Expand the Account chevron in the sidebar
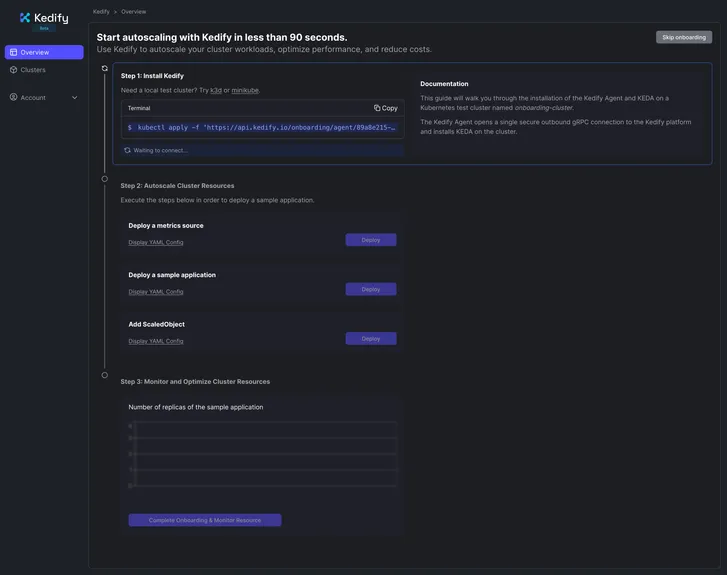 click(x=75, y=98)
